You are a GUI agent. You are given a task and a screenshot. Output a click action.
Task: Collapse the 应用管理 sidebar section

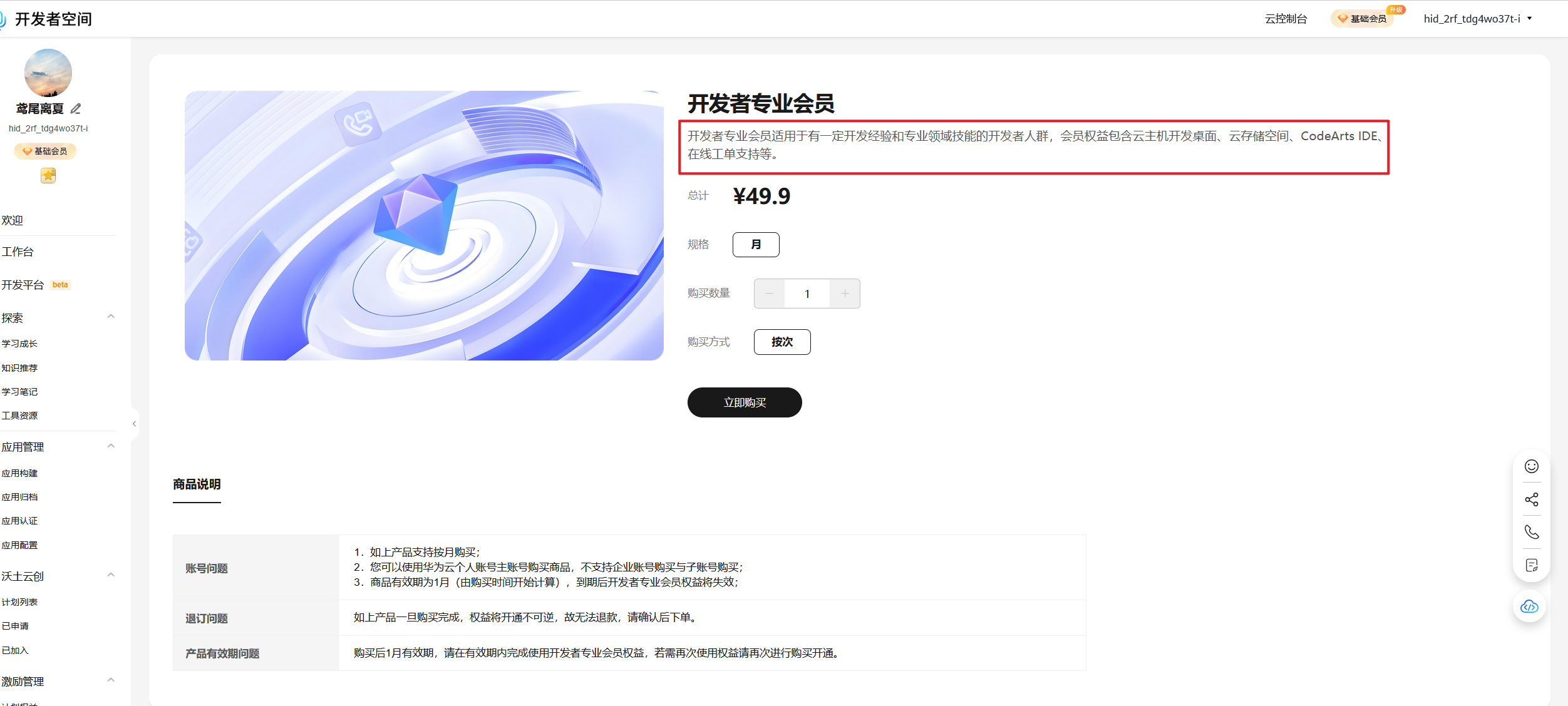pyautogui.click(x=111, y=446)
